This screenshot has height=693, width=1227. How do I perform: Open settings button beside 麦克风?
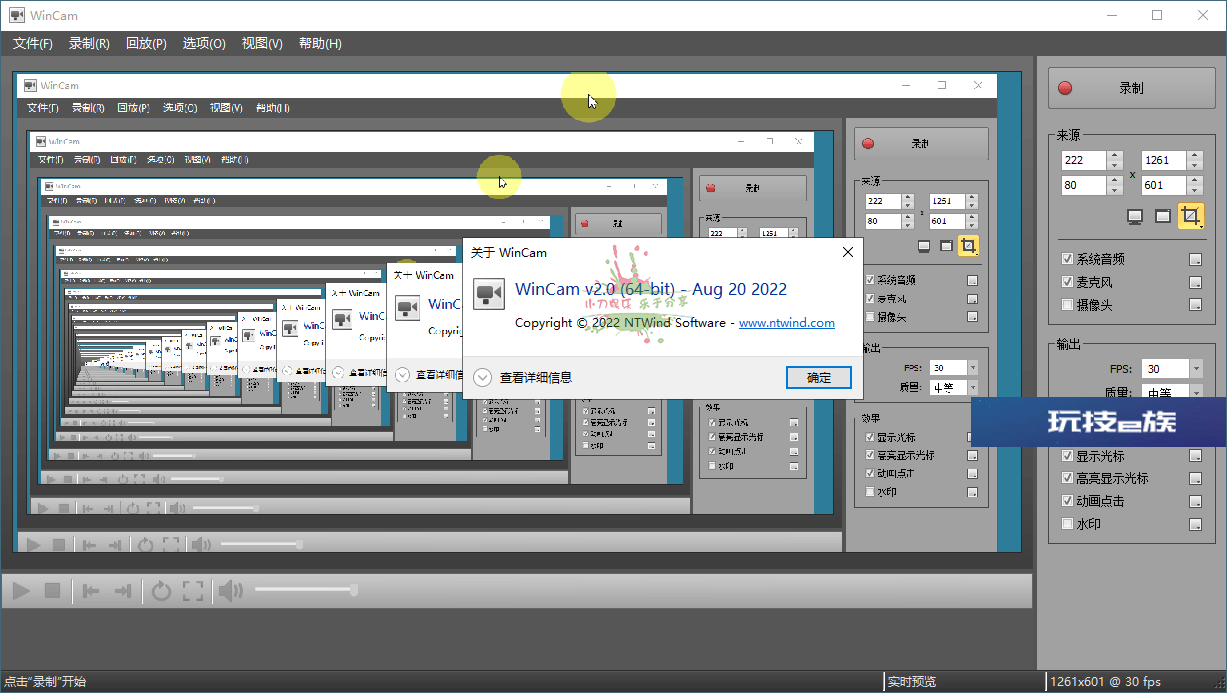1195,282
